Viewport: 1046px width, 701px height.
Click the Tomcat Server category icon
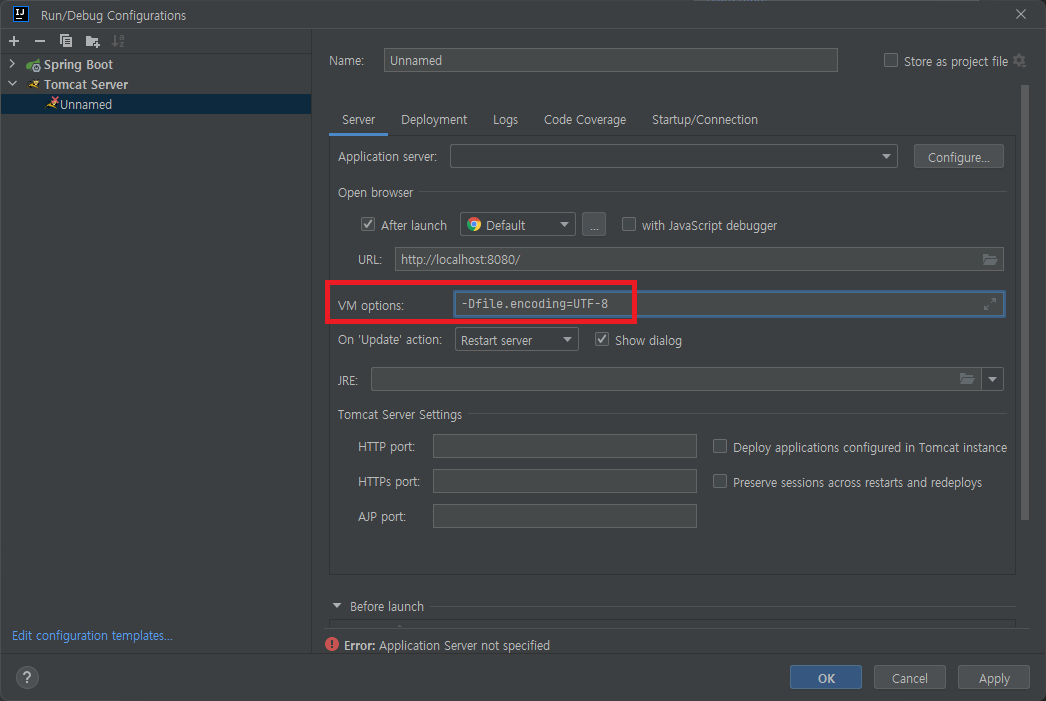point(33,85)
